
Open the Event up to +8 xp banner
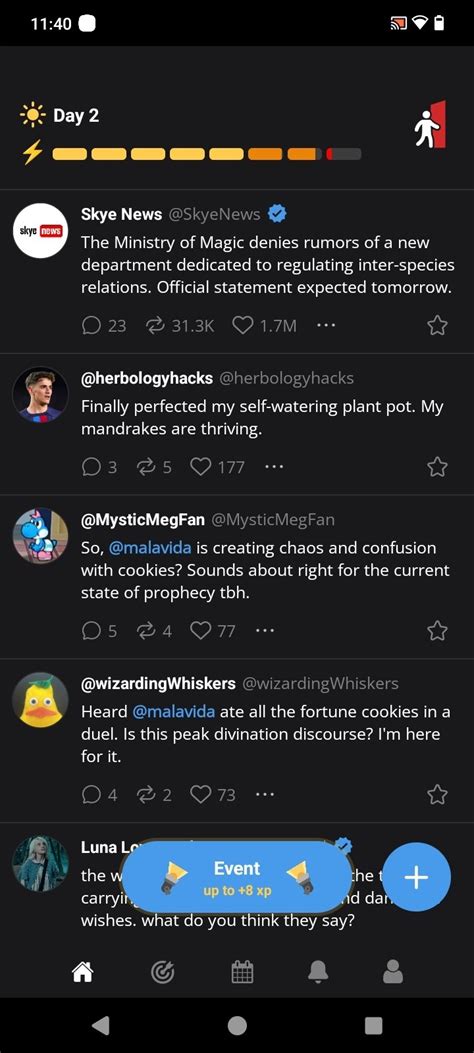[237, 877]
